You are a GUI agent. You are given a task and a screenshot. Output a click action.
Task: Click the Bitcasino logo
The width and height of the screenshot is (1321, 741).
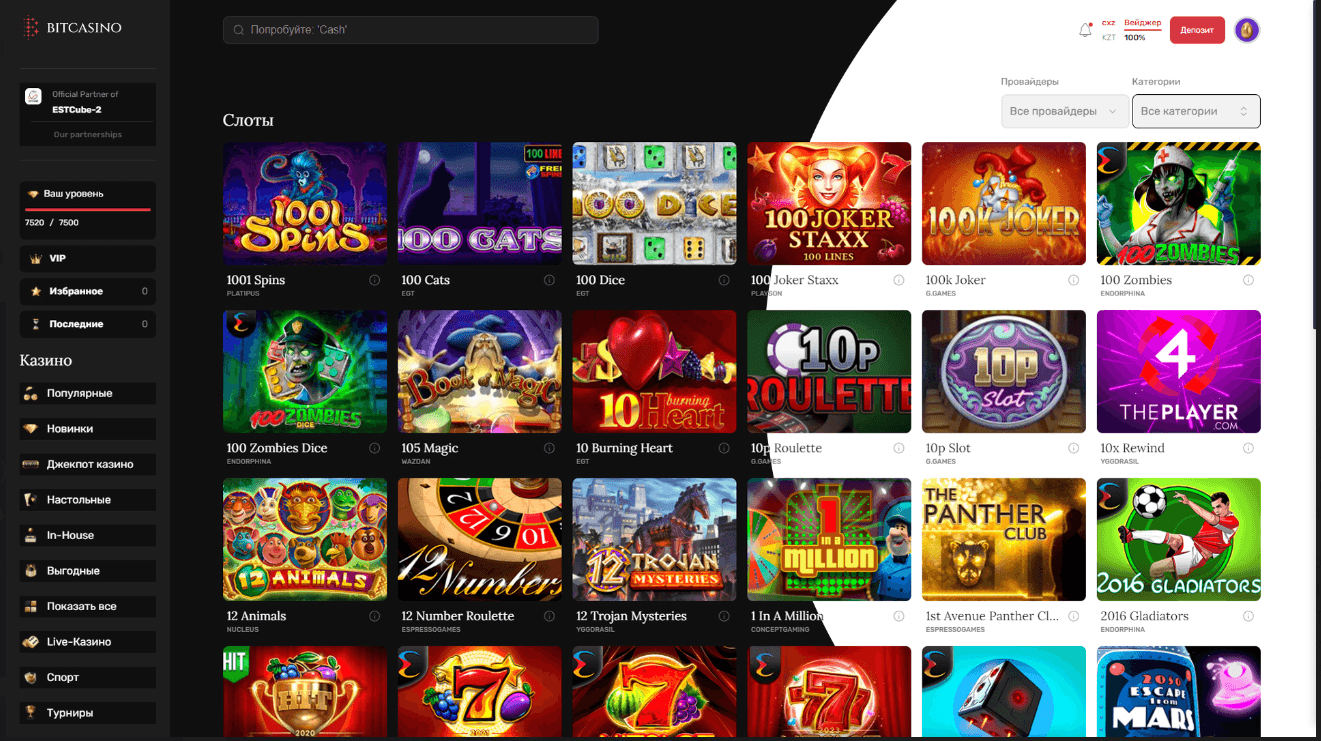[73, 28]
